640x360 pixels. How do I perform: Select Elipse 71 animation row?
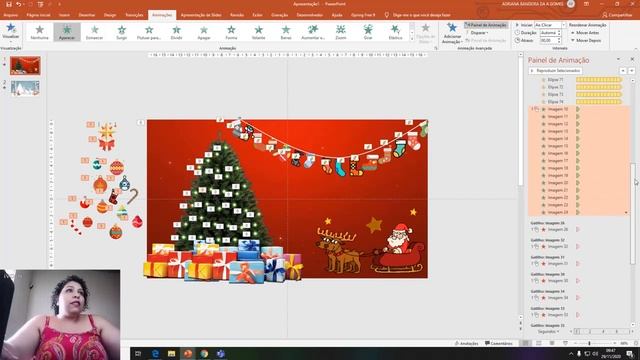point(579,80)
